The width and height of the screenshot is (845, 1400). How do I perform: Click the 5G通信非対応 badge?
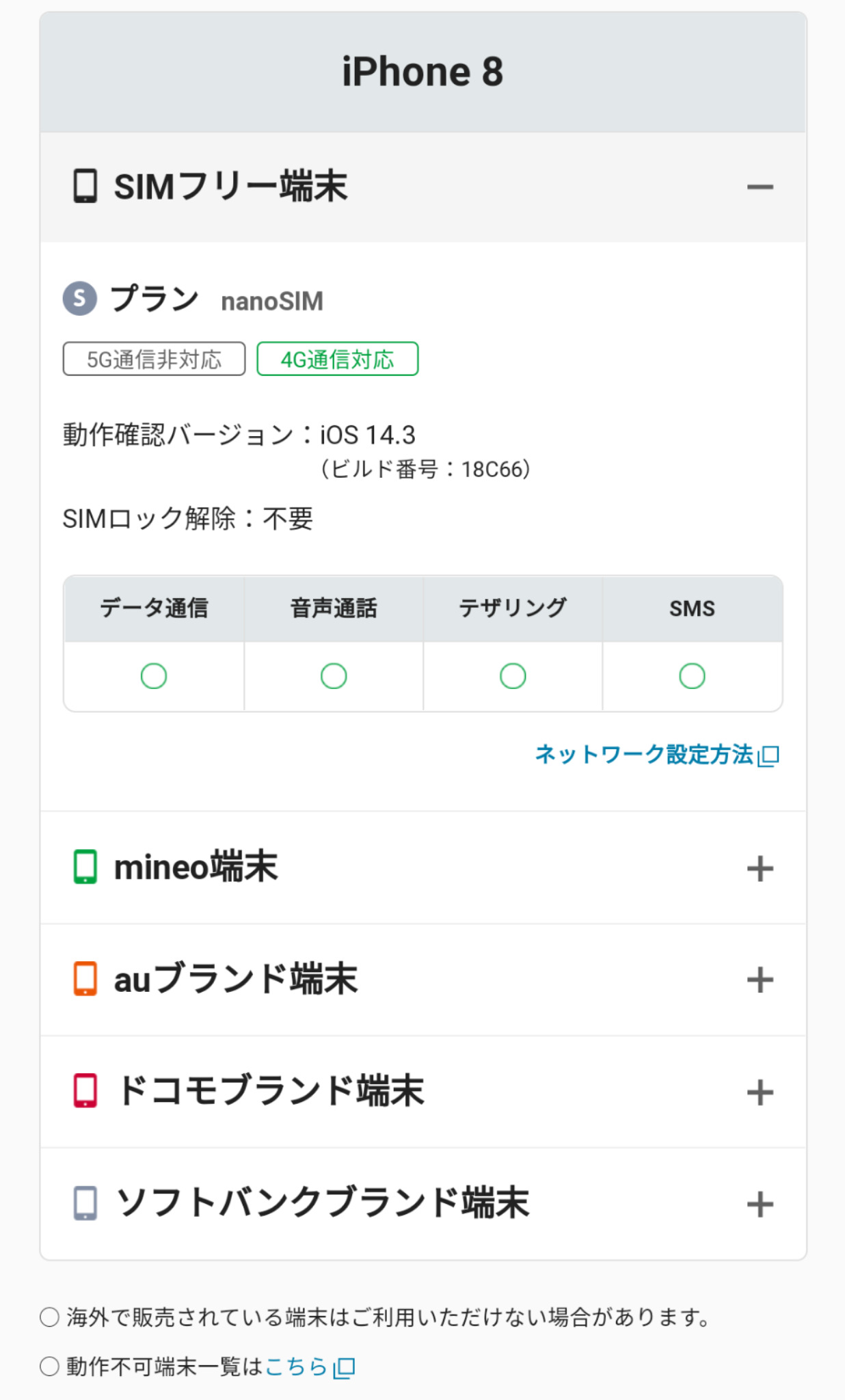tap(154, 359)
